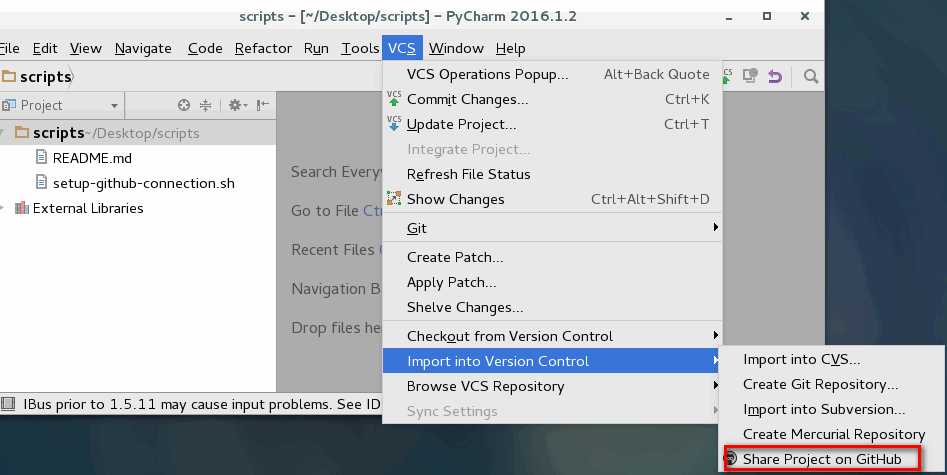Expand Browse VCS Repository submenu
The image size is (947, 475).
point(553,386)
